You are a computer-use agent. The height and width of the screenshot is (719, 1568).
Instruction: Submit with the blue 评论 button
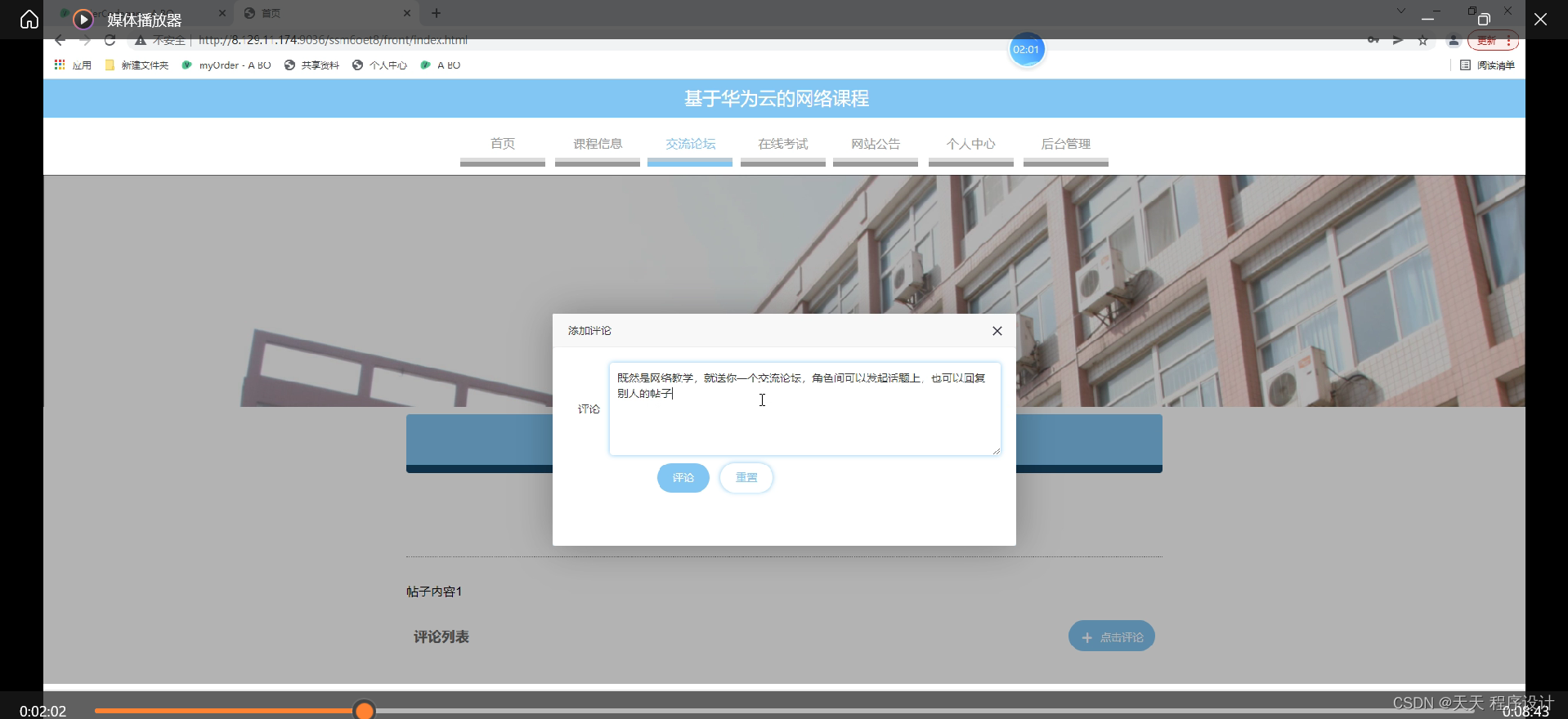[x=683, y=478]
